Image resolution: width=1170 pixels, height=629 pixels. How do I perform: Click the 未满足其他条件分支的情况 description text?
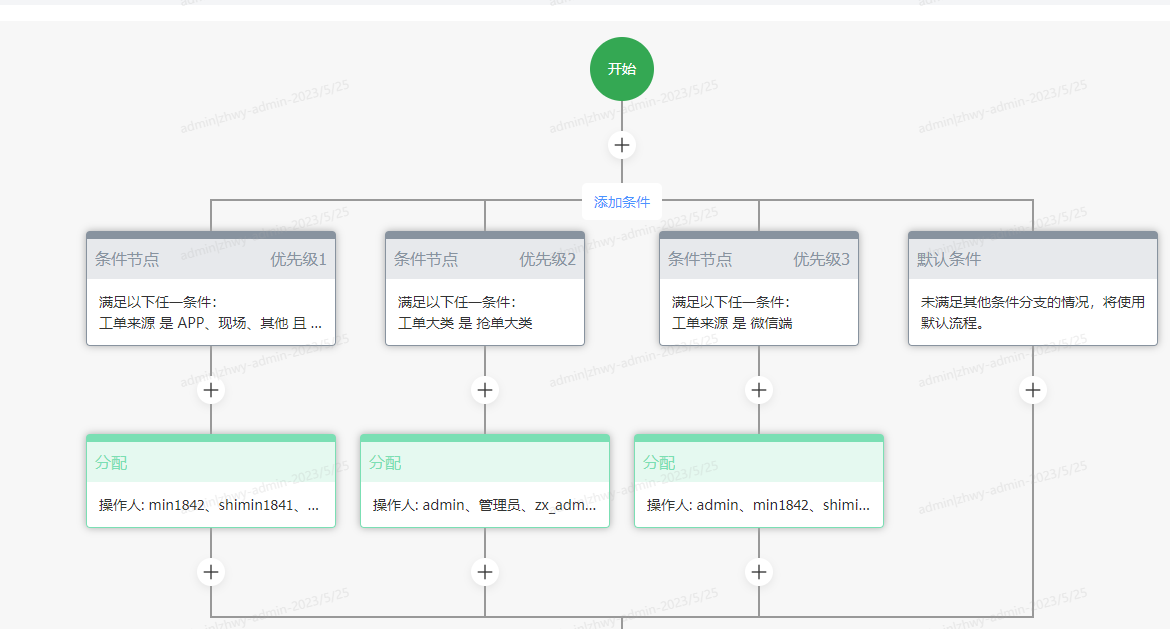click(x=1033, y=312)
